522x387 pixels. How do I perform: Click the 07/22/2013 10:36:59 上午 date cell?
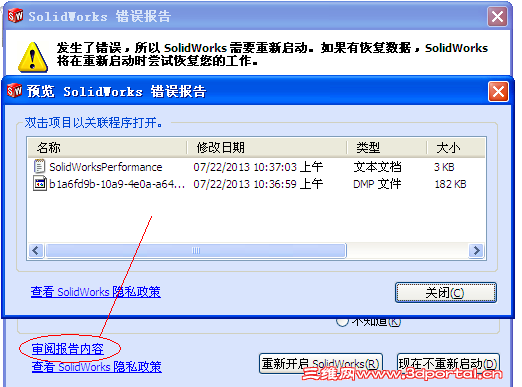tap(258, 184)
